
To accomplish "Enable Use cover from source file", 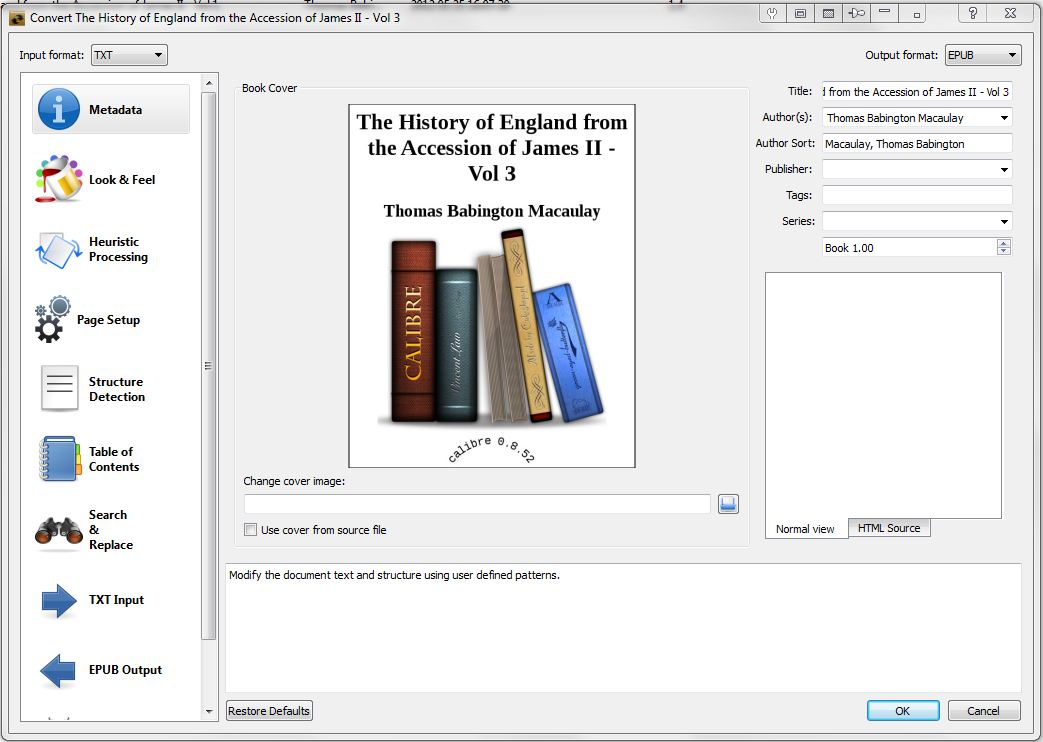I will pos(251,530).
